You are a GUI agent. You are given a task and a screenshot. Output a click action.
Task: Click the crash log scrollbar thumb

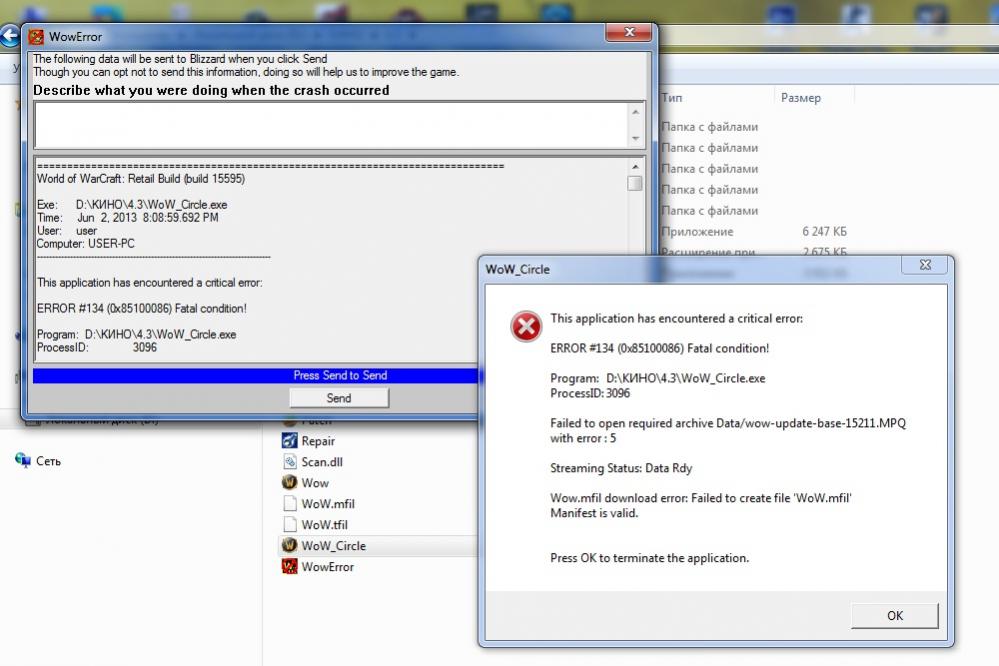[635, 183]
